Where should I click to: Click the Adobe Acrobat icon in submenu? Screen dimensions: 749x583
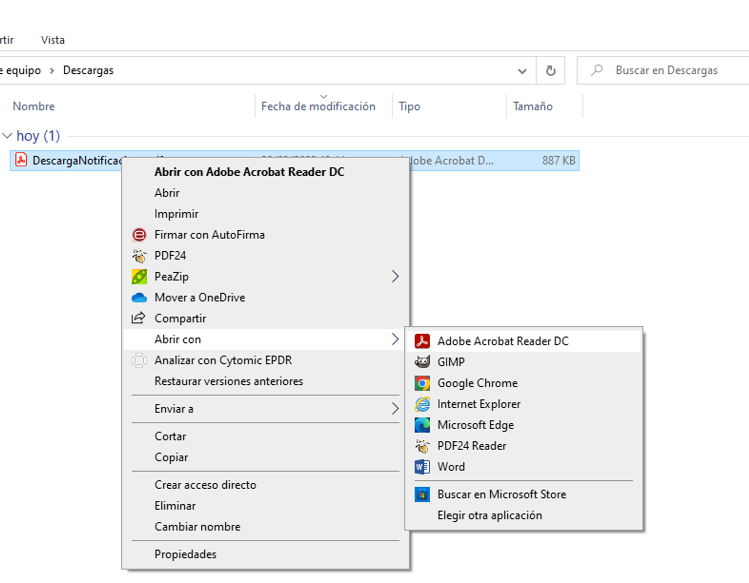pos(422,341)
